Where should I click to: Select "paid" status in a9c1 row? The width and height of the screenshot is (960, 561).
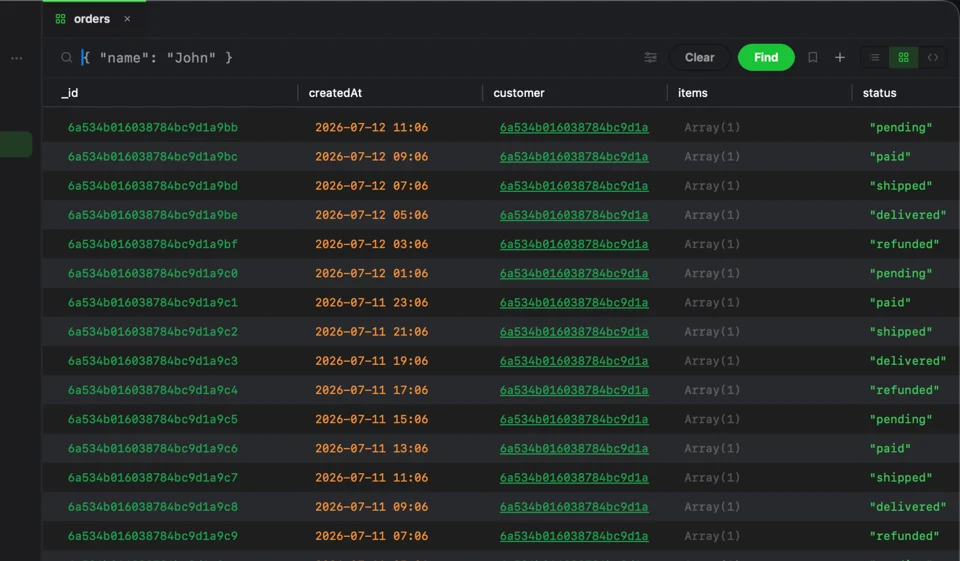point(890,303)
